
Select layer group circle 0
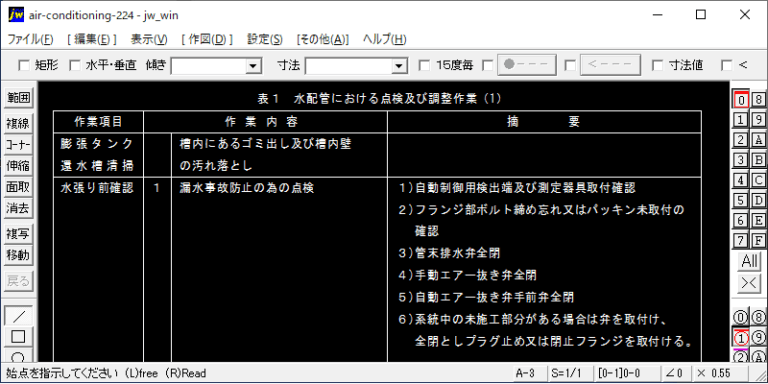click(741, 317)
